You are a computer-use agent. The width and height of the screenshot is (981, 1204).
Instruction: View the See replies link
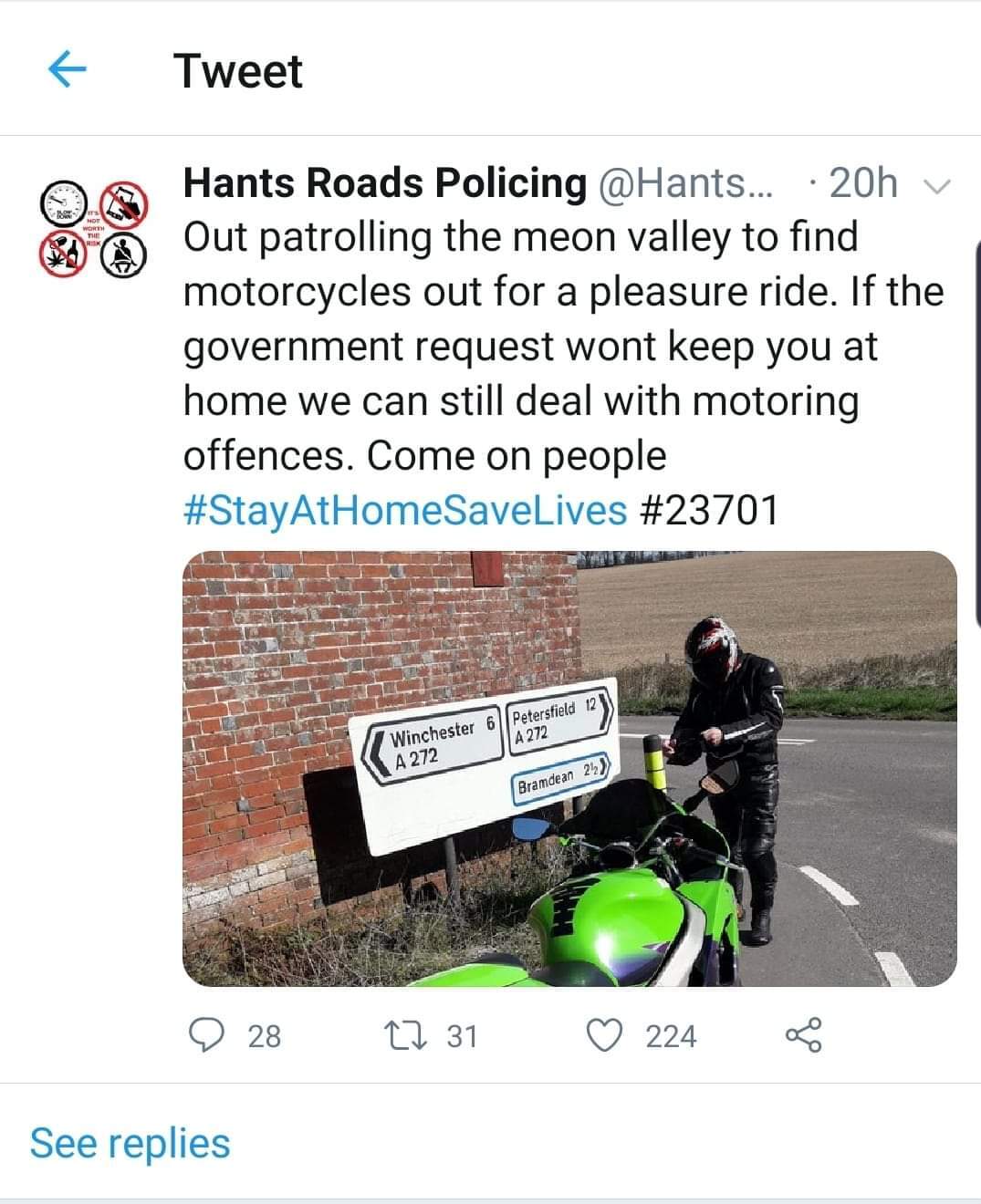(130, 1143)
